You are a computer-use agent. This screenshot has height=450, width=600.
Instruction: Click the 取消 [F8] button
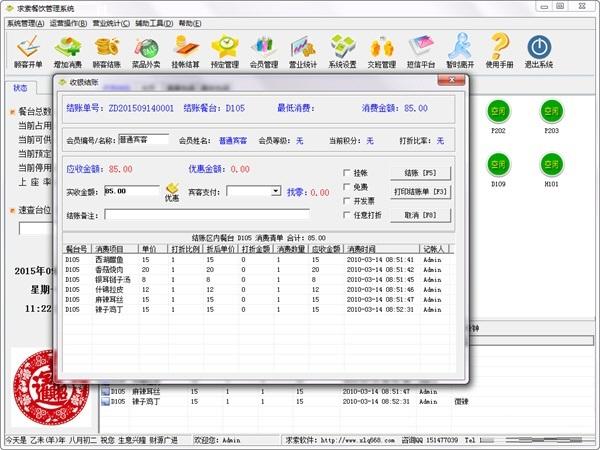click(420, 214)
